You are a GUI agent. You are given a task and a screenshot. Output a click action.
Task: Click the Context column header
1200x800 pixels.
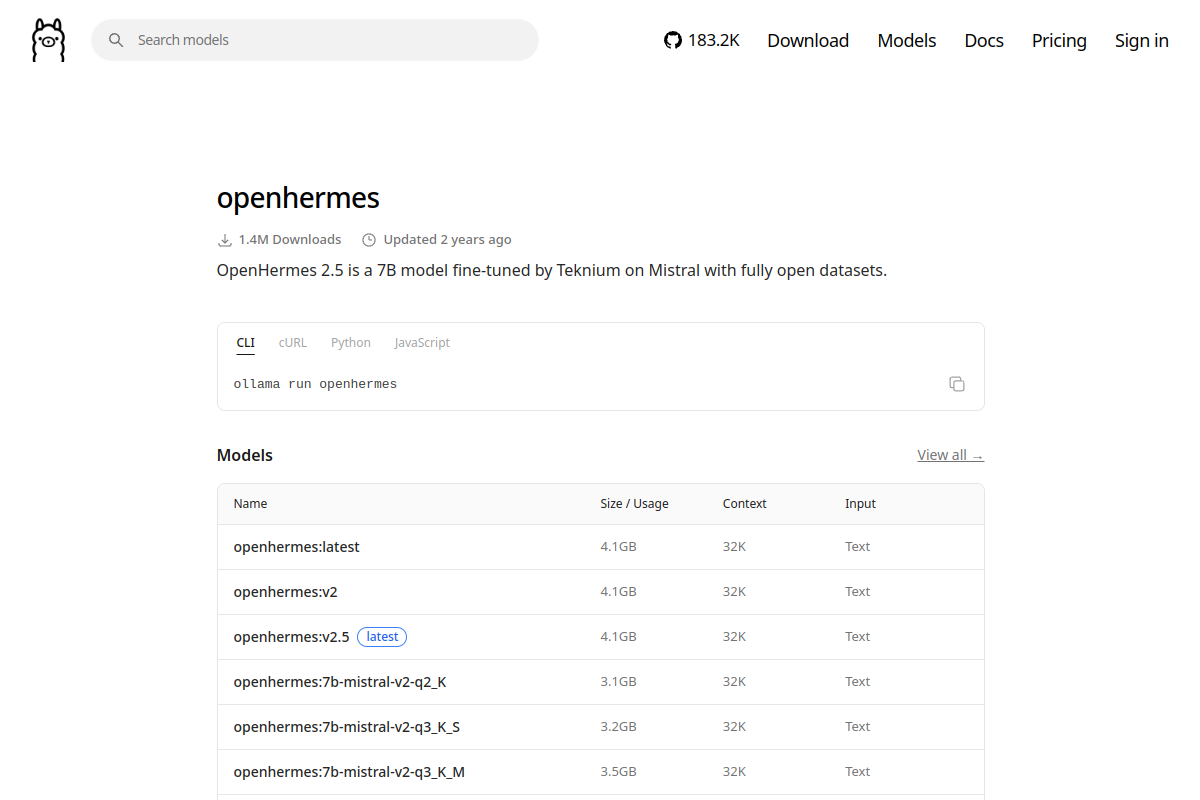tap(745, 504)
